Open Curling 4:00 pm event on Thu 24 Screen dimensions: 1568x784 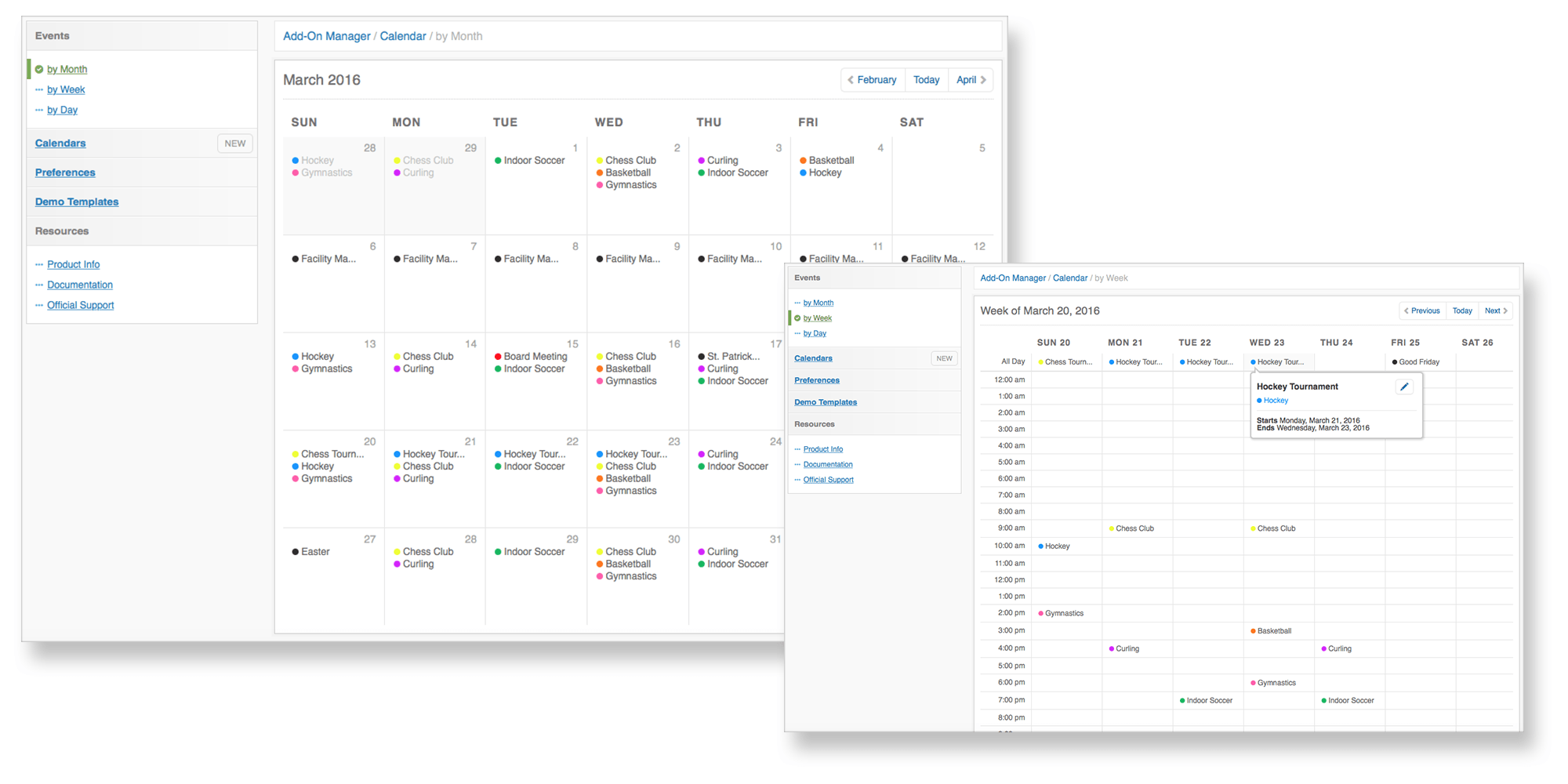(1336, 649)
